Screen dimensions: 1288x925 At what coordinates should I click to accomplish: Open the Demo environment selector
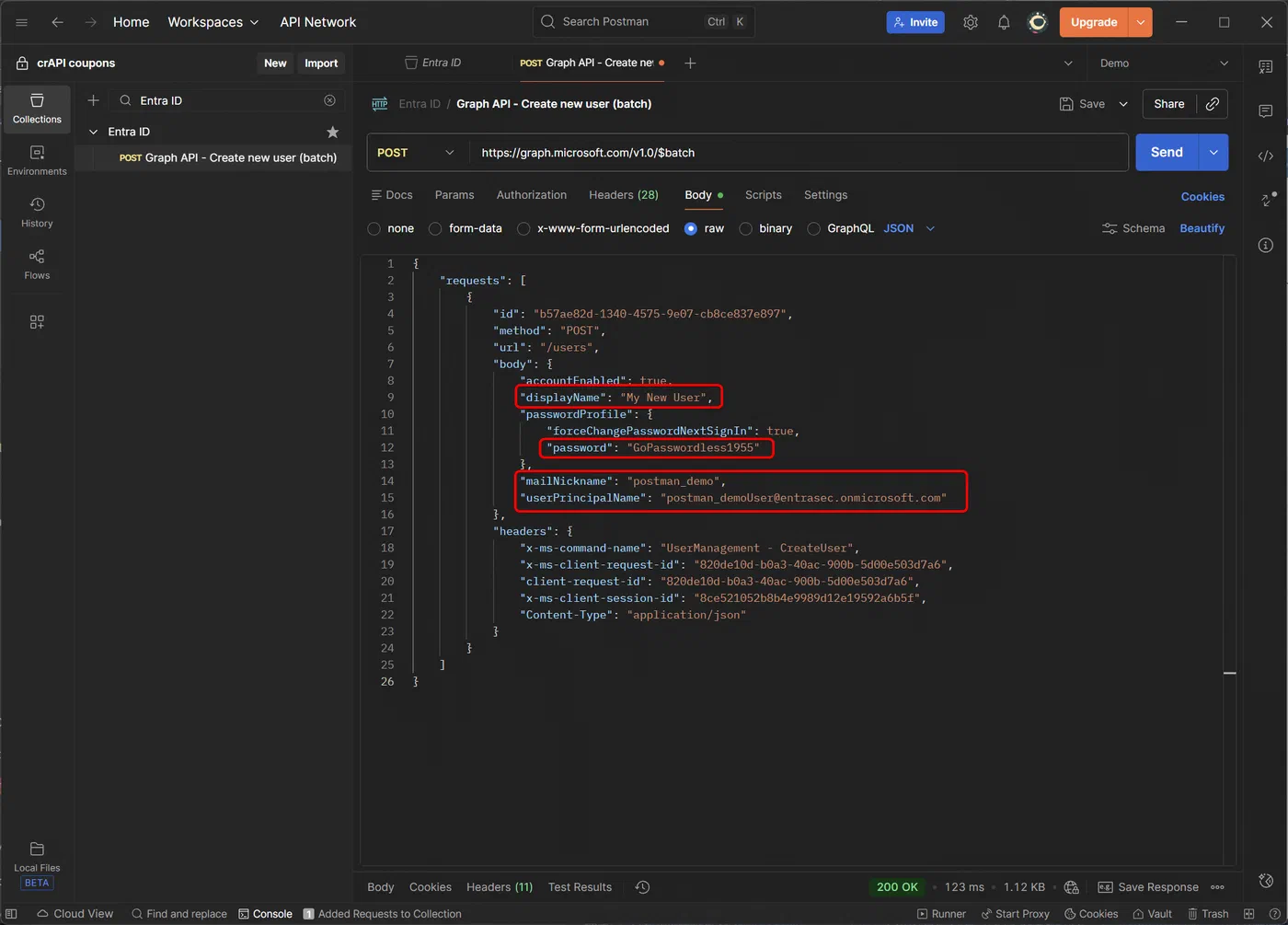(1163, 63)
